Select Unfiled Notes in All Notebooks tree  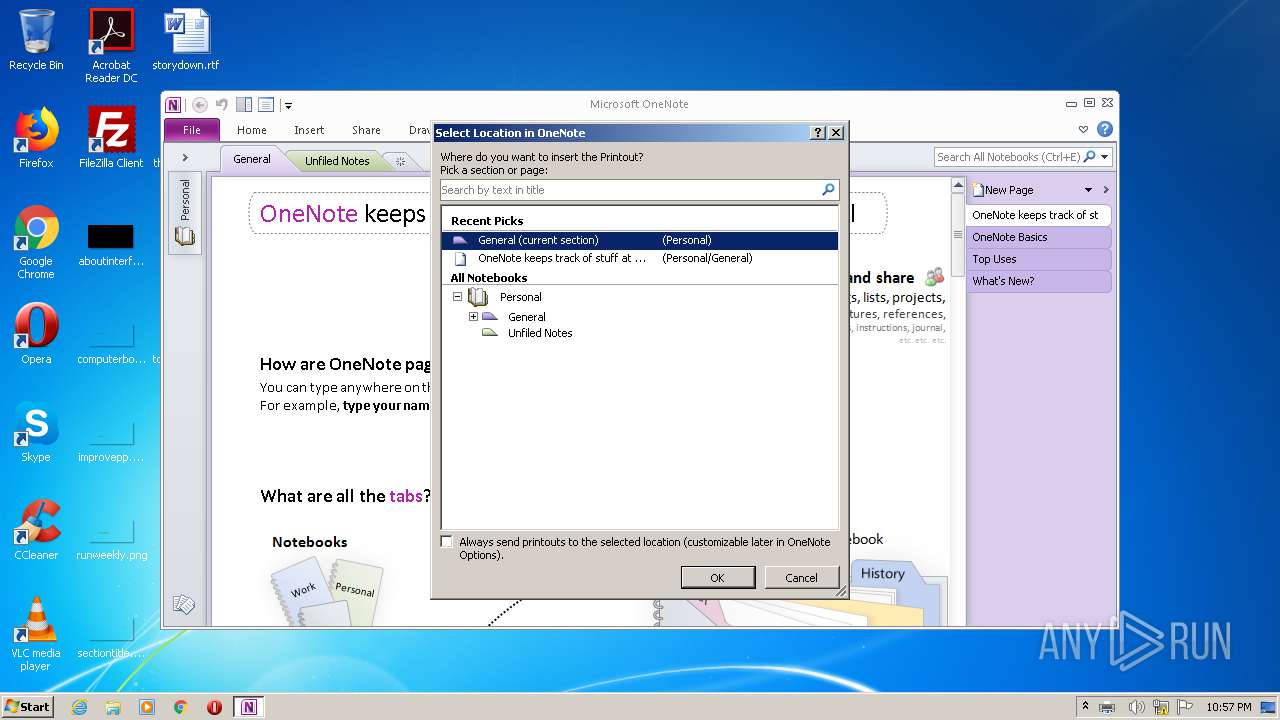coord(539,333)
